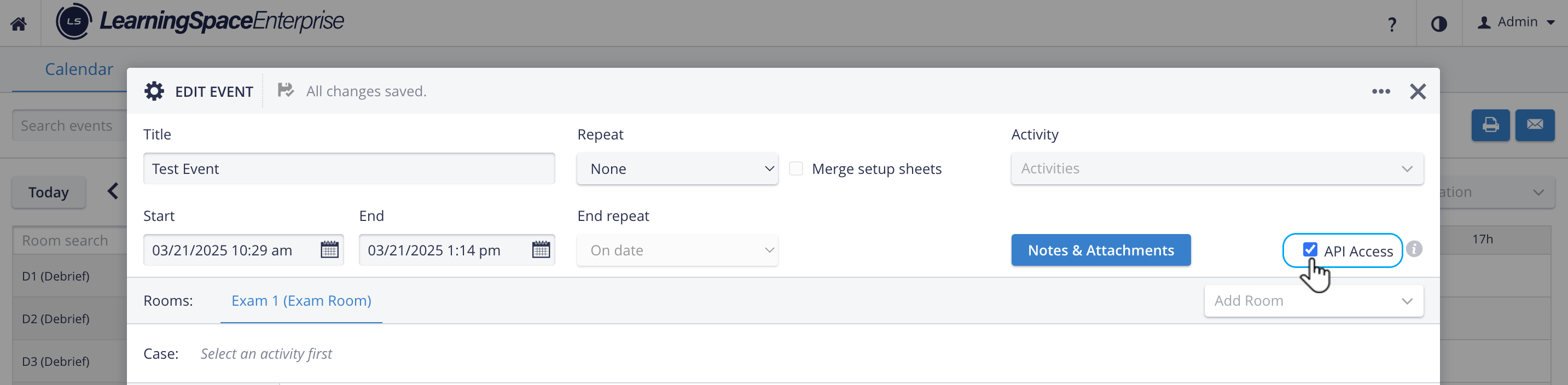Viewport: 1568px width, 385px height.
Task: Enable Merge setup sheets checkbox
Action: click(x=795, y=168)
